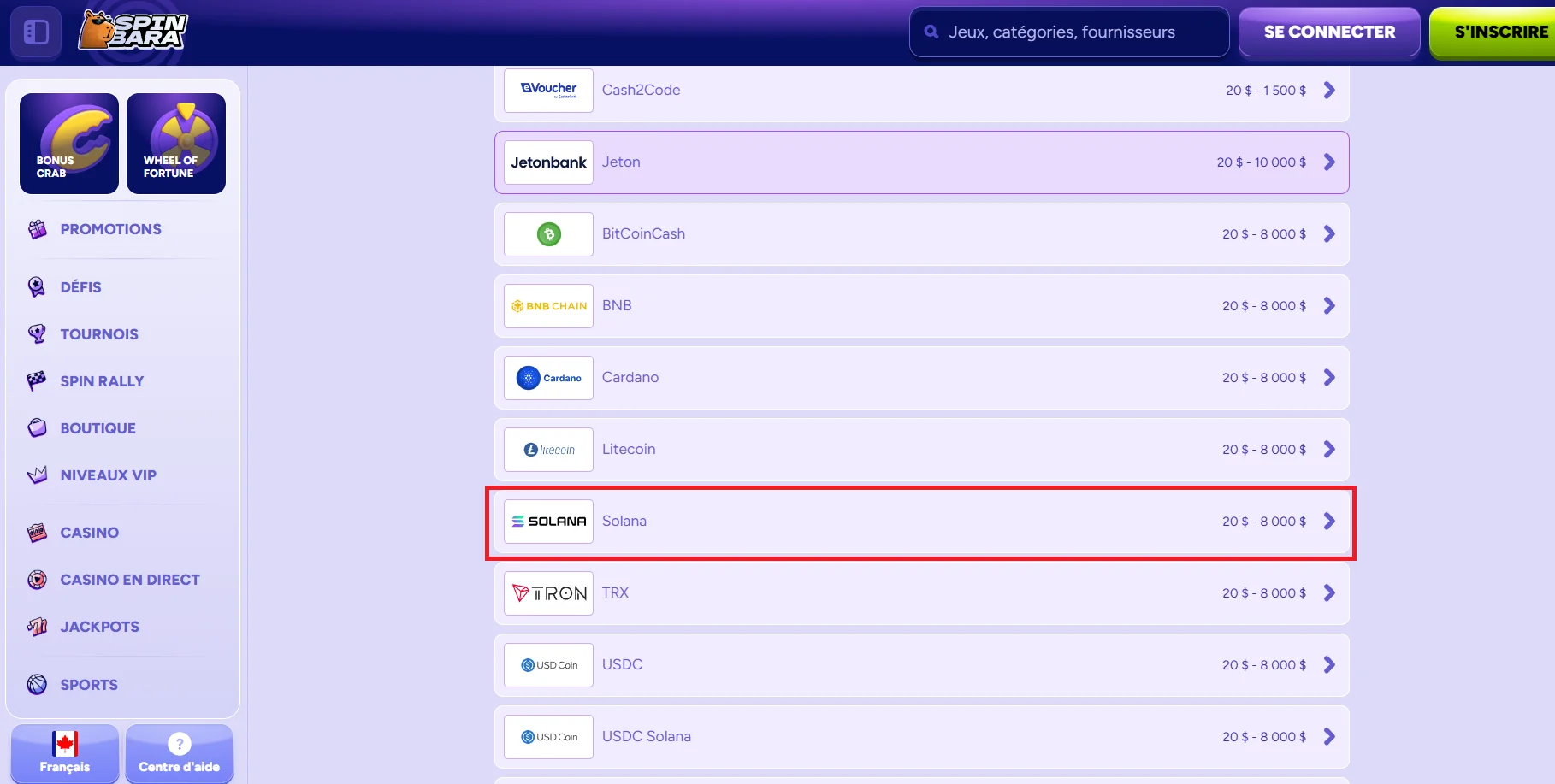Go to Casino en Direct

coord(129,580)
